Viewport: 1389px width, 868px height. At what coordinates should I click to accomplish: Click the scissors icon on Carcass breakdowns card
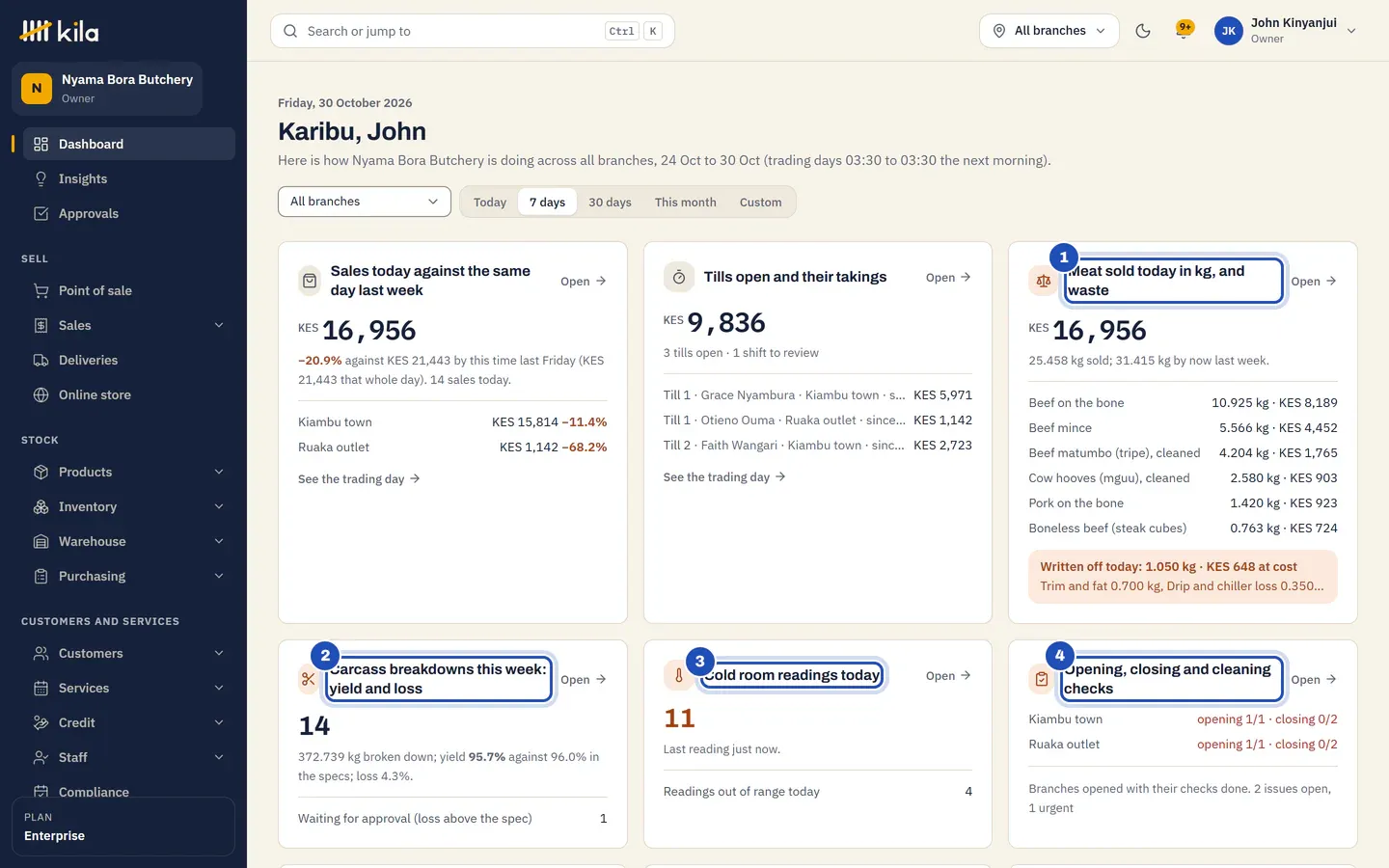point(309,679)
